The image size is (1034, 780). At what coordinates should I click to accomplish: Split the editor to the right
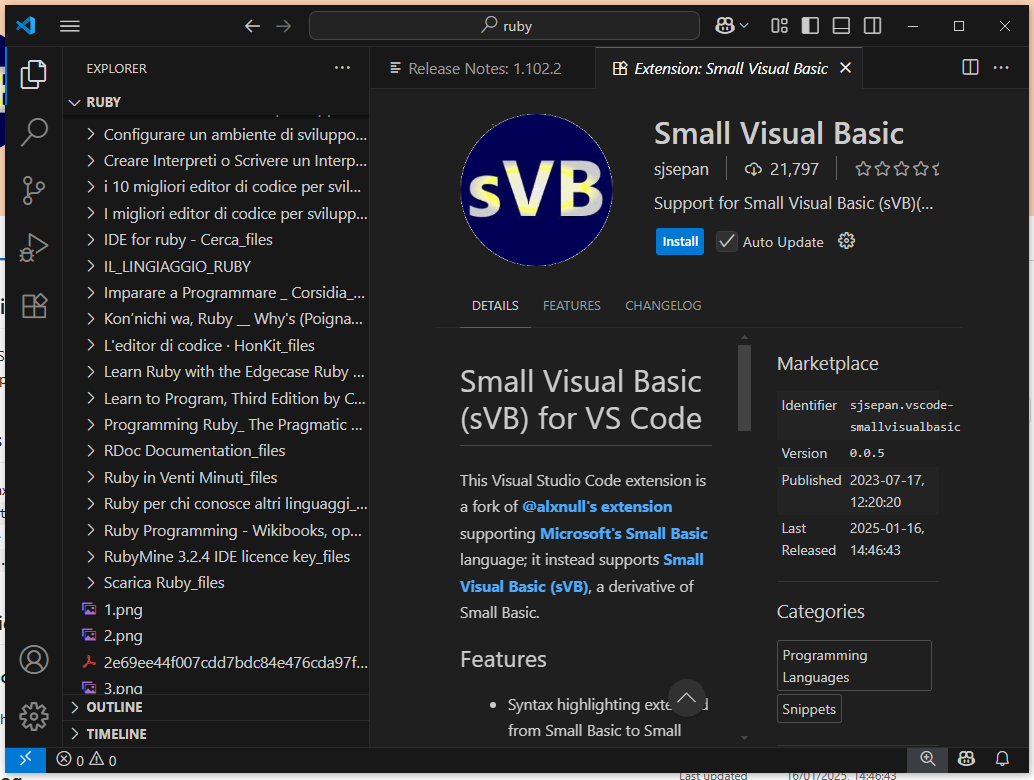coord(970,68)
